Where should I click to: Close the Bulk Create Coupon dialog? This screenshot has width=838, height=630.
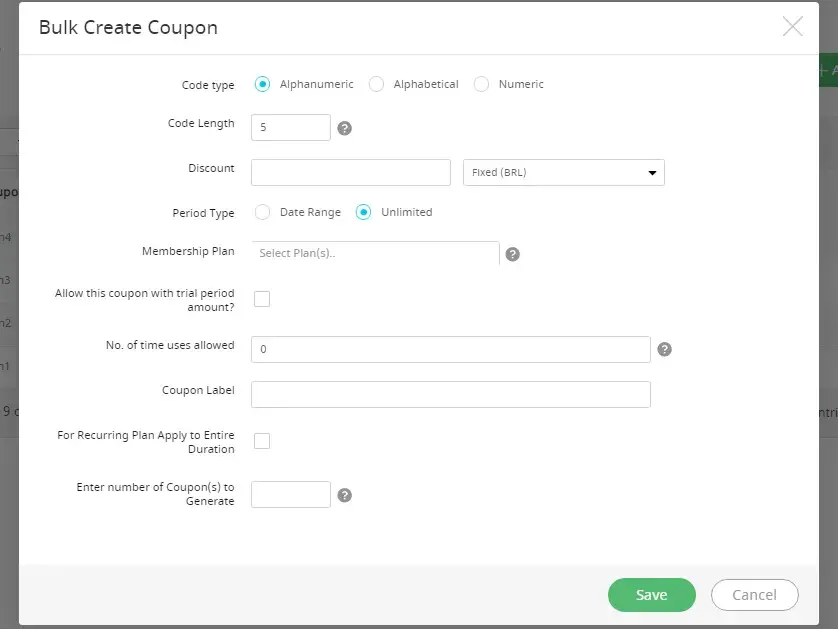[792, 27]
